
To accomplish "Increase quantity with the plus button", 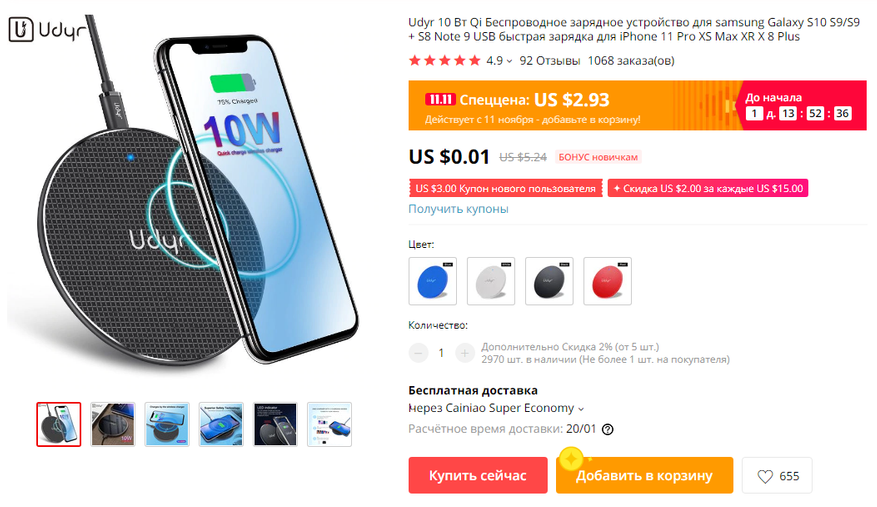I will (464, 353).
